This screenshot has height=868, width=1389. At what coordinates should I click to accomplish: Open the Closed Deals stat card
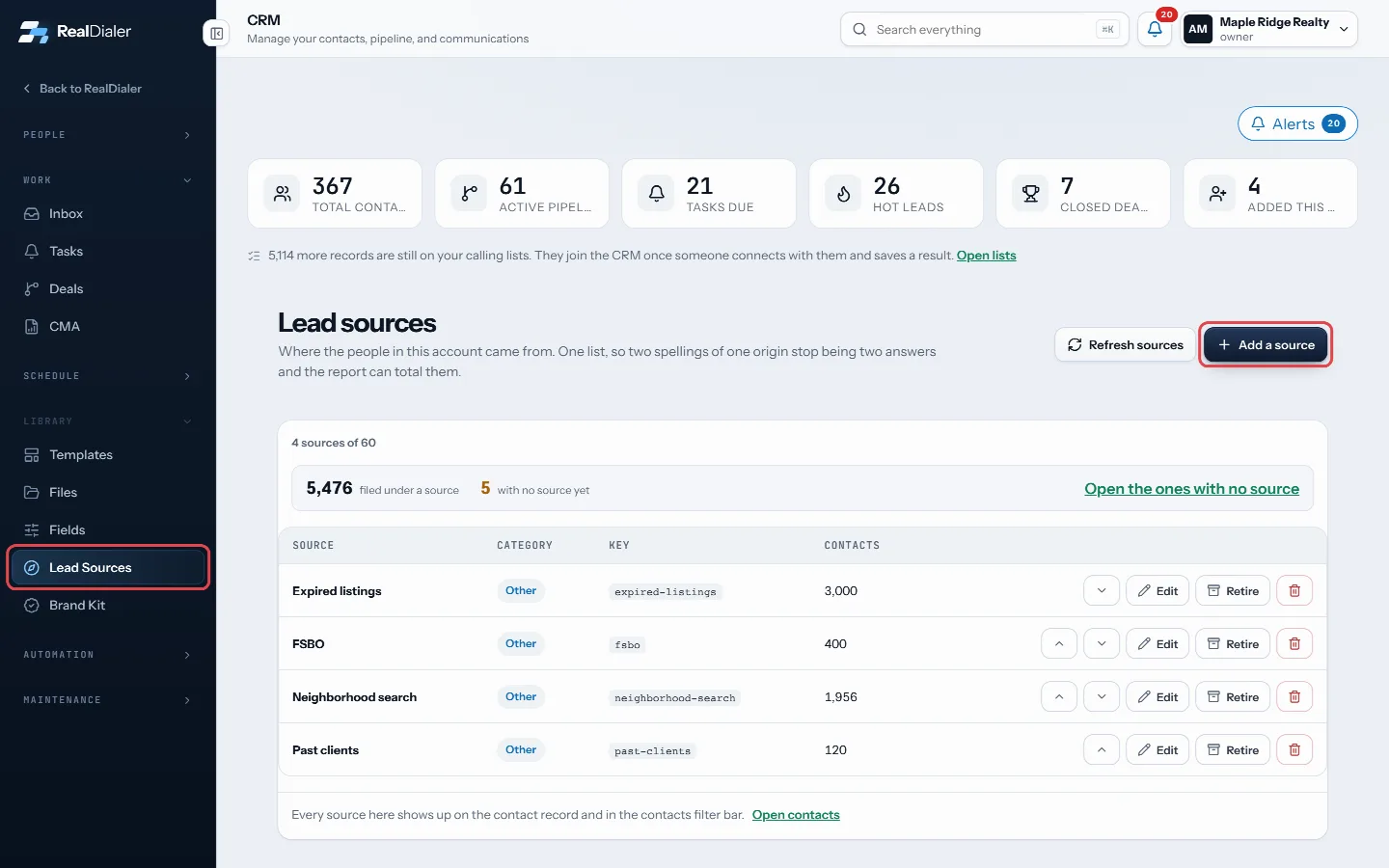pos(1083,194)
